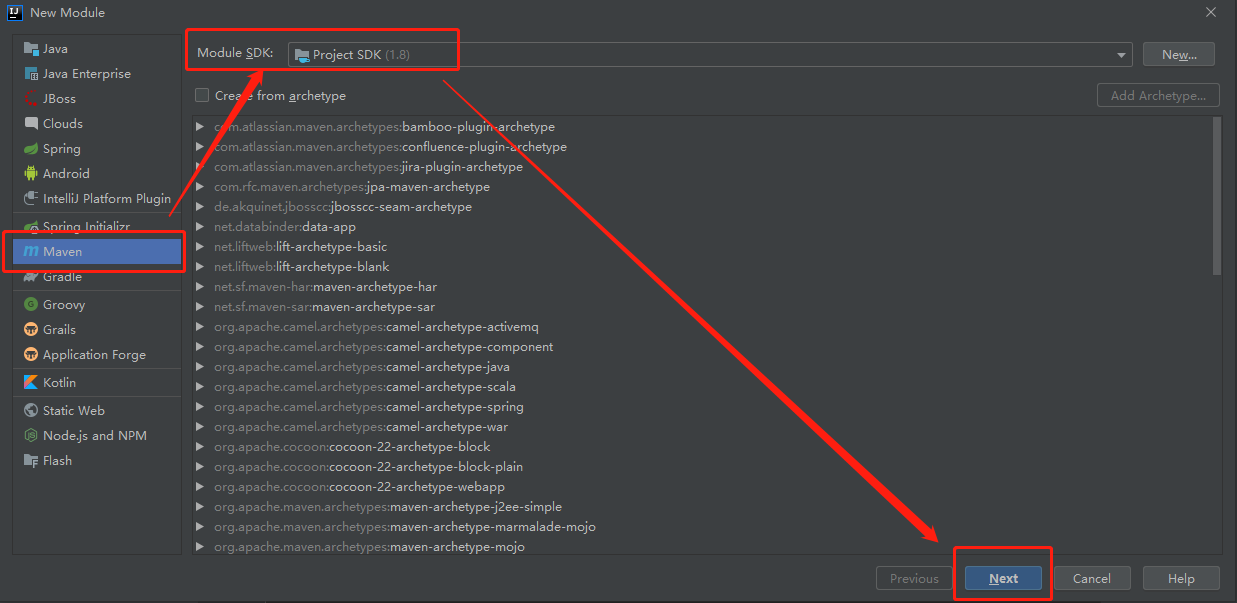The height and width of the screenshot is (603, 1237).
Task: Expand camel-archetype-spring arrow
Action: coord(200,407)
